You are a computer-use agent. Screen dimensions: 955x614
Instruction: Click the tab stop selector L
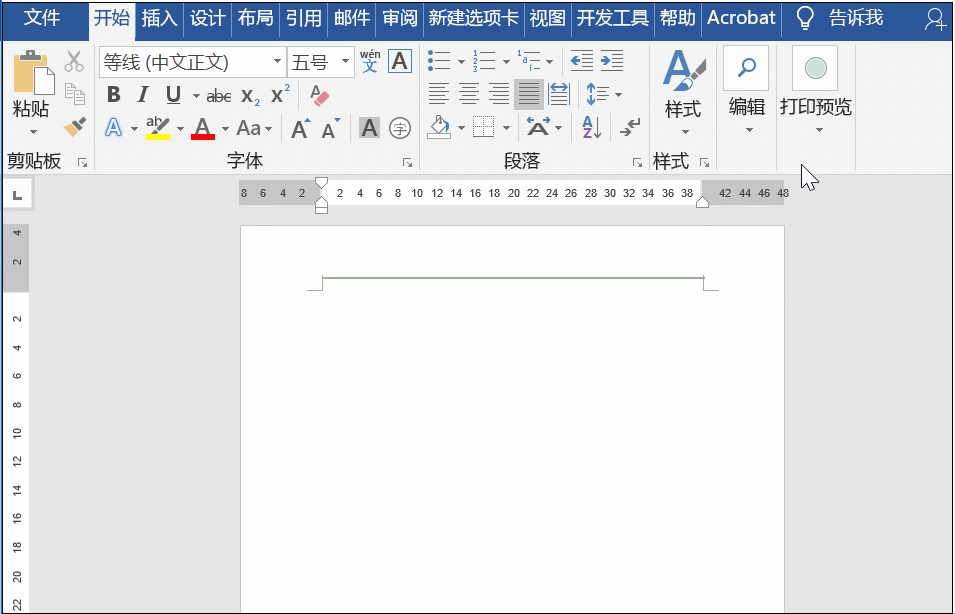(x=18, y=195)
